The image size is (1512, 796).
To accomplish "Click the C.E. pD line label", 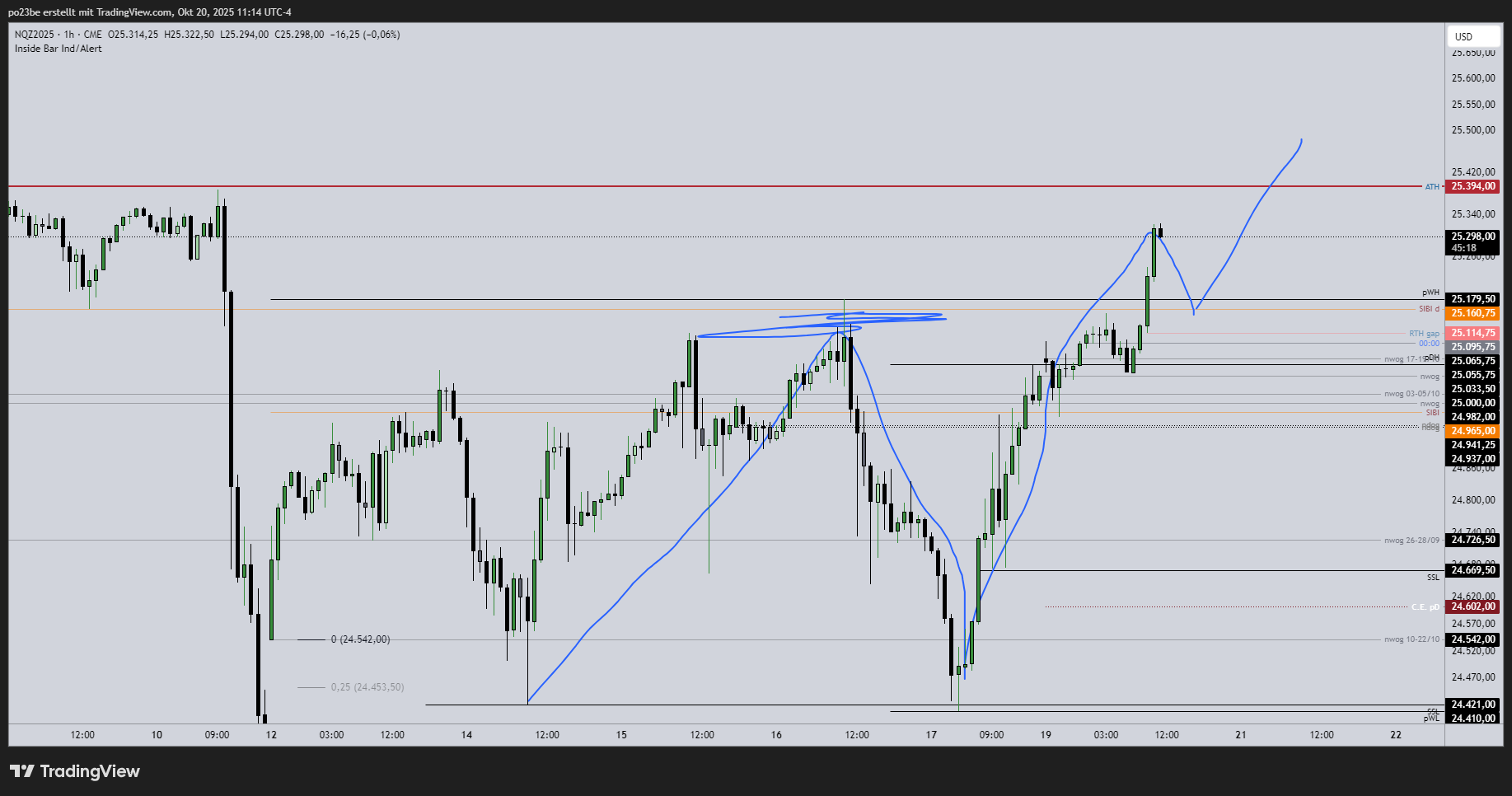I will pos(1425,607).
